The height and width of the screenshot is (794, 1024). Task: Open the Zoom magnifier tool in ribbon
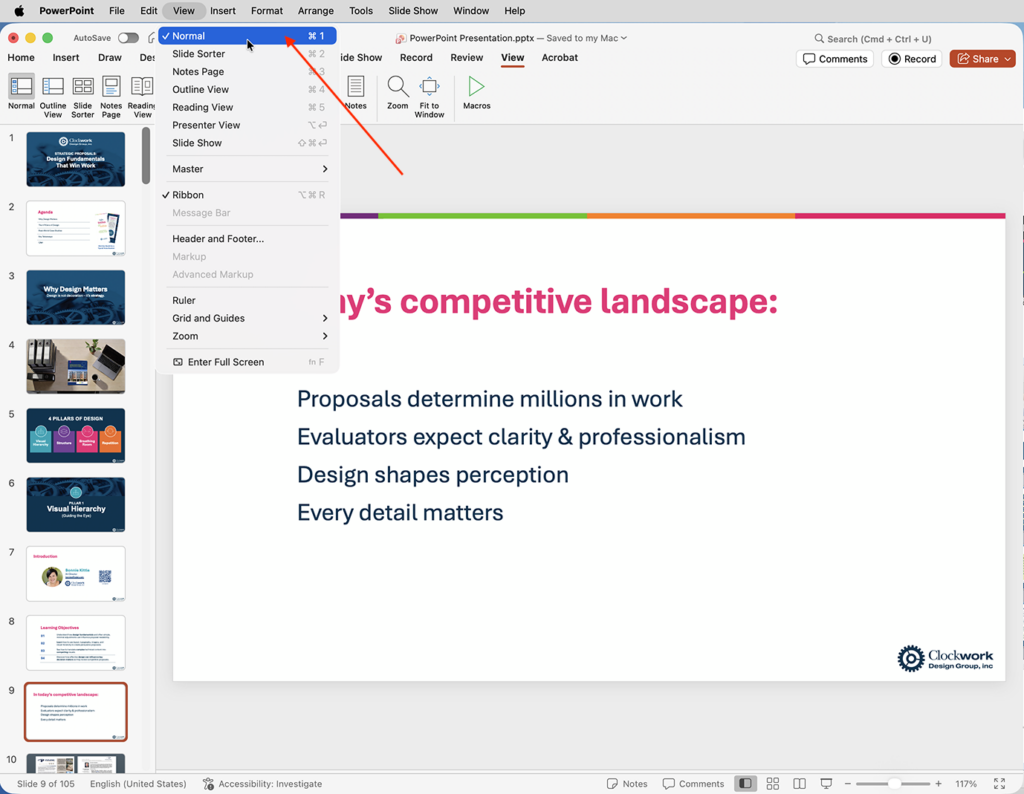398,86
